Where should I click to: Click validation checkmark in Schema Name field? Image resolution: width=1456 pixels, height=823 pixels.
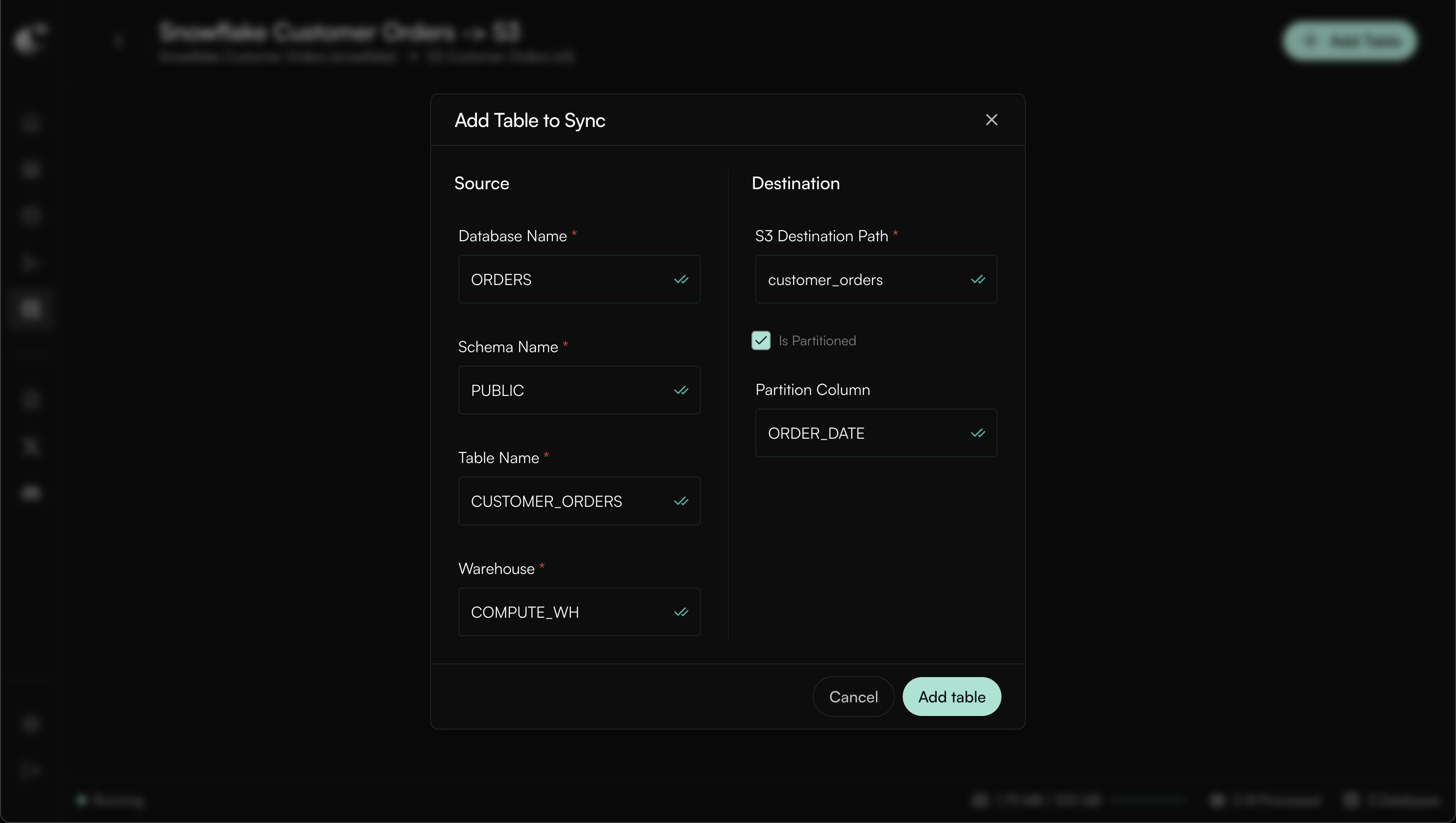[681, 390]
